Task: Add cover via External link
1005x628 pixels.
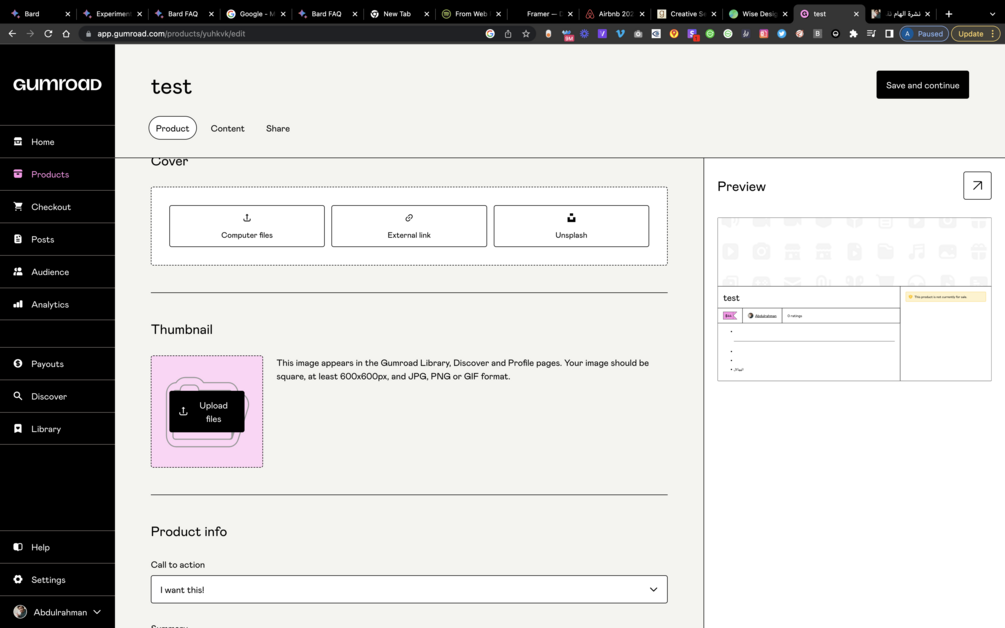Action: pos(409,226)
